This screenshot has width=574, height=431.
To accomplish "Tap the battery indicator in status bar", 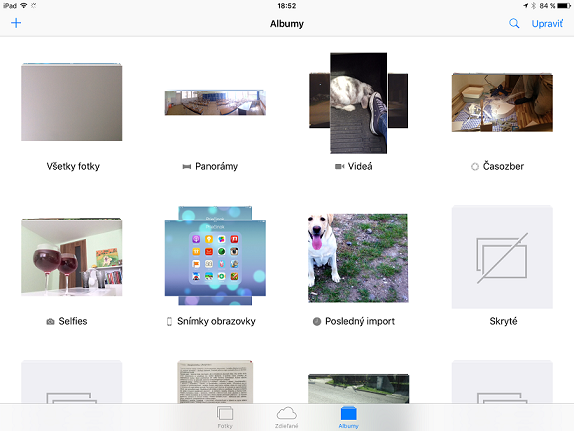I will tap(564, 5).
